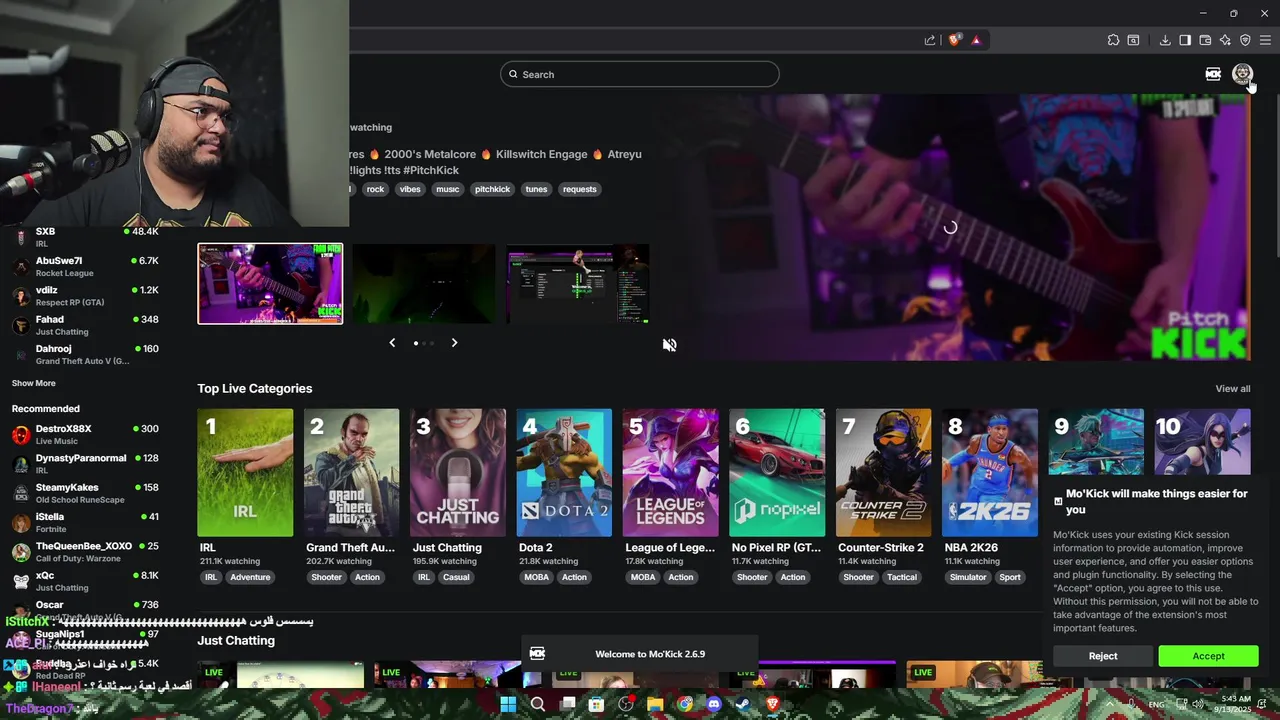Accept the Mo'Kick permission prompt

tap(1208, 656)
